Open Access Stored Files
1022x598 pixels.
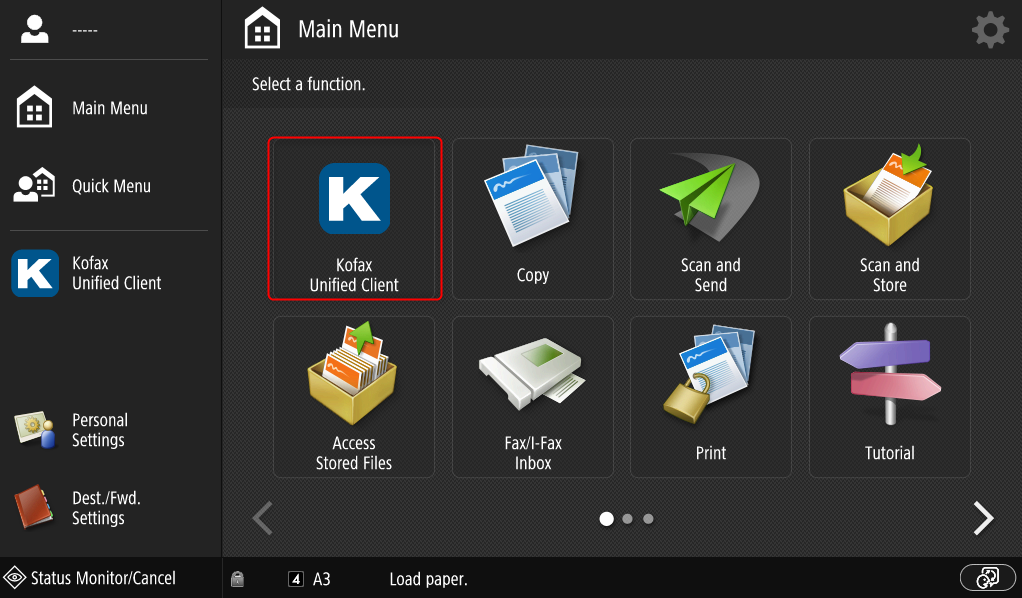click(354, 397)
